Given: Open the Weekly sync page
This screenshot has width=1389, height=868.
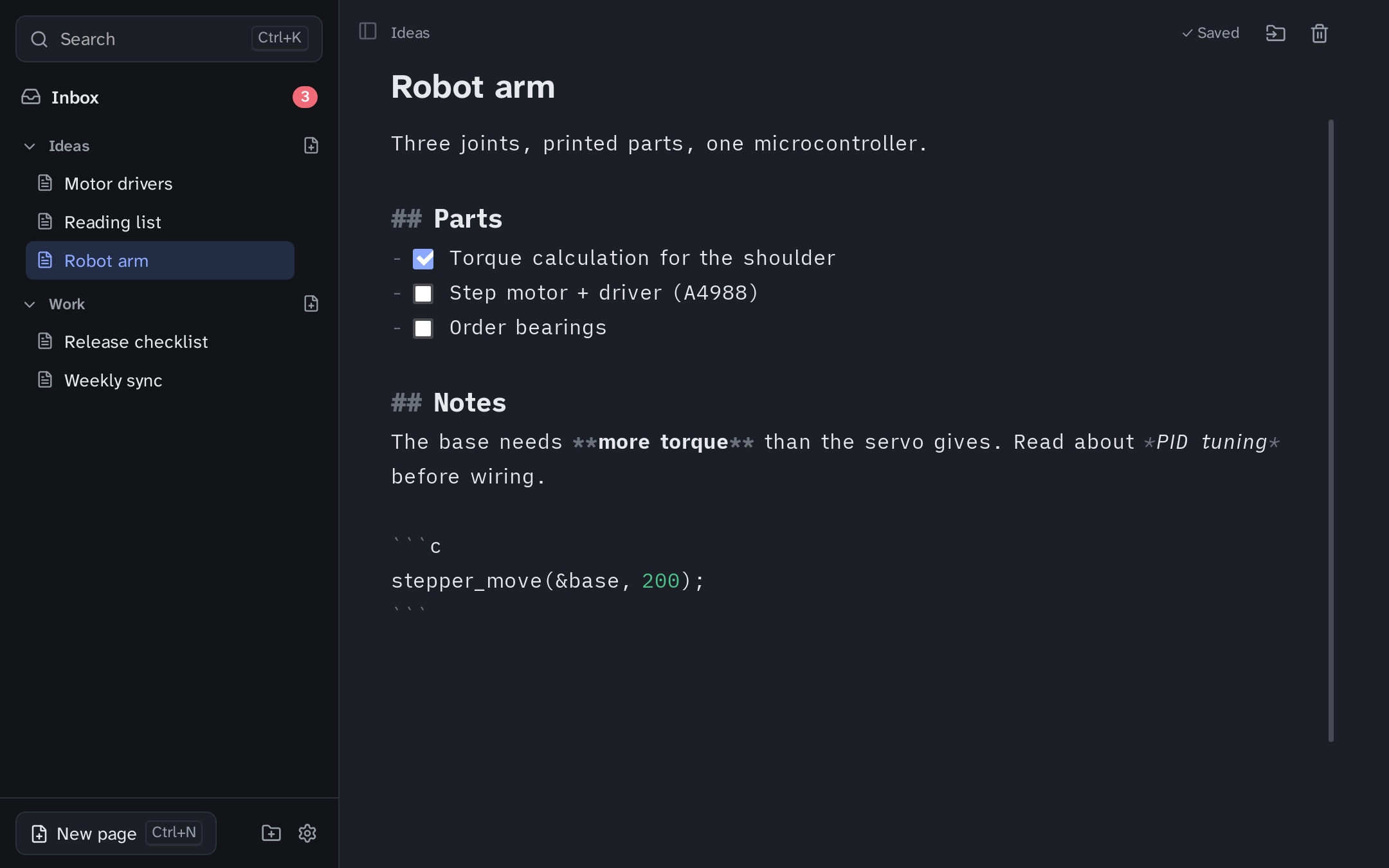Looking at the screenshot, I should (160, 381).
